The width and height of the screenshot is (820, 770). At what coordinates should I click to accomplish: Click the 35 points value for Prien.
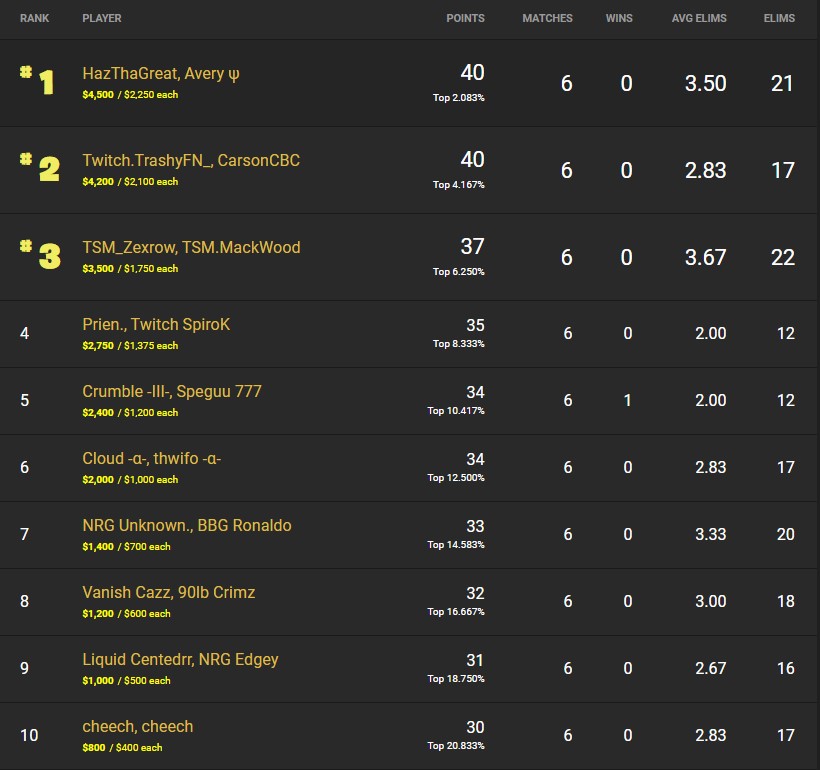point(475,325)
